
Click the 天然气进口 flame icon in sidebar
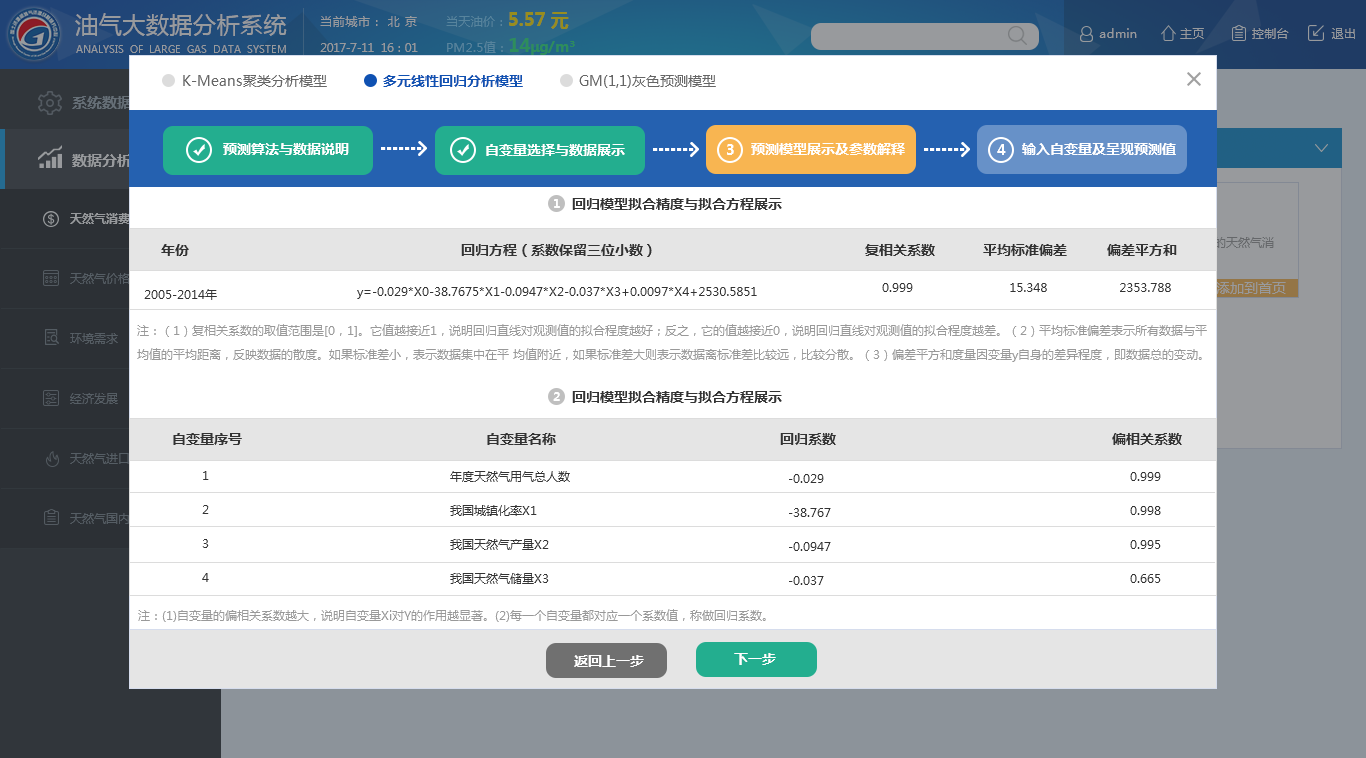[x=51, y=458]
